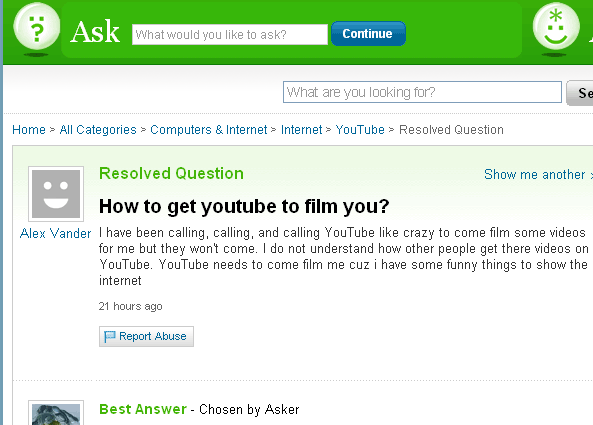Click the Report Abuse flag icon
This screenshot has height=425, width=593.
(109, 336)
